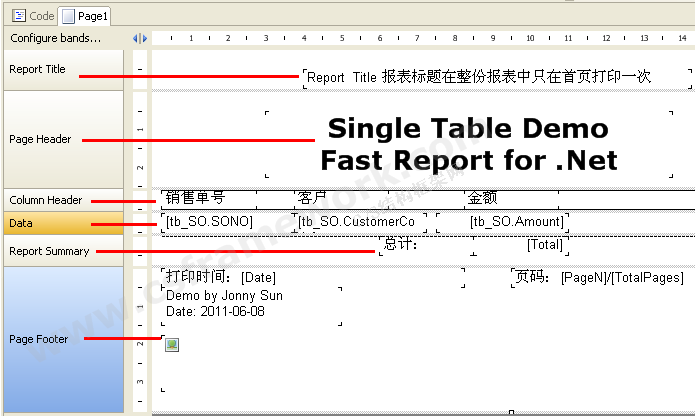
Task: Select the Page Header band label
Action: [40, 140]
